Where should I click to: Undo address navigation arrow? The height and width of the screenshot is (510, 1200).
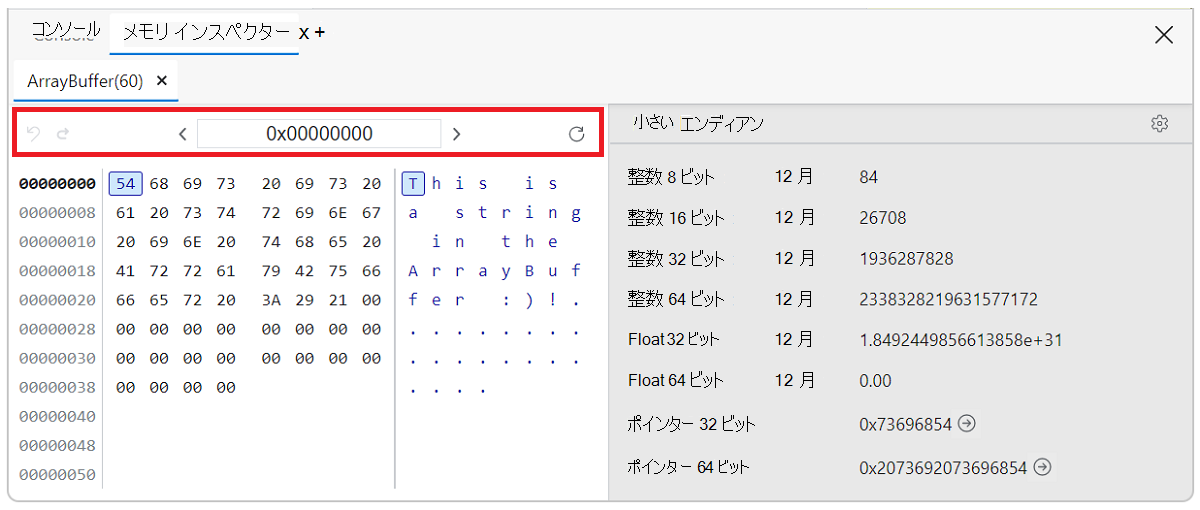pyautogui.click(x=33, y=134)
